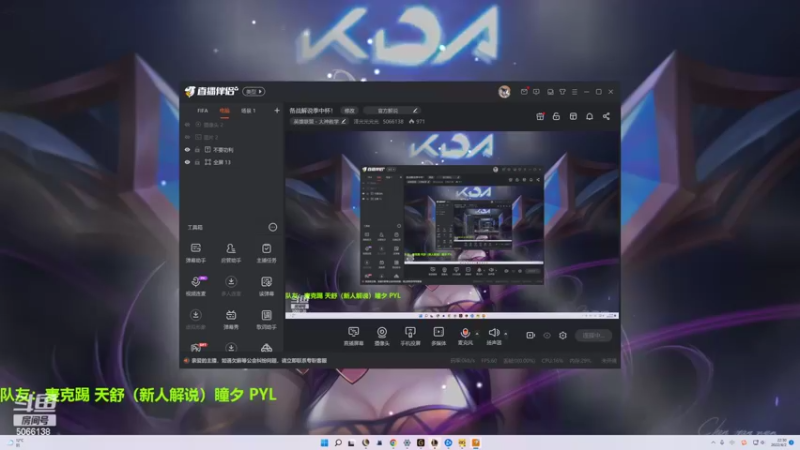Add a screen capture source from bottom bar

point(353,336)
